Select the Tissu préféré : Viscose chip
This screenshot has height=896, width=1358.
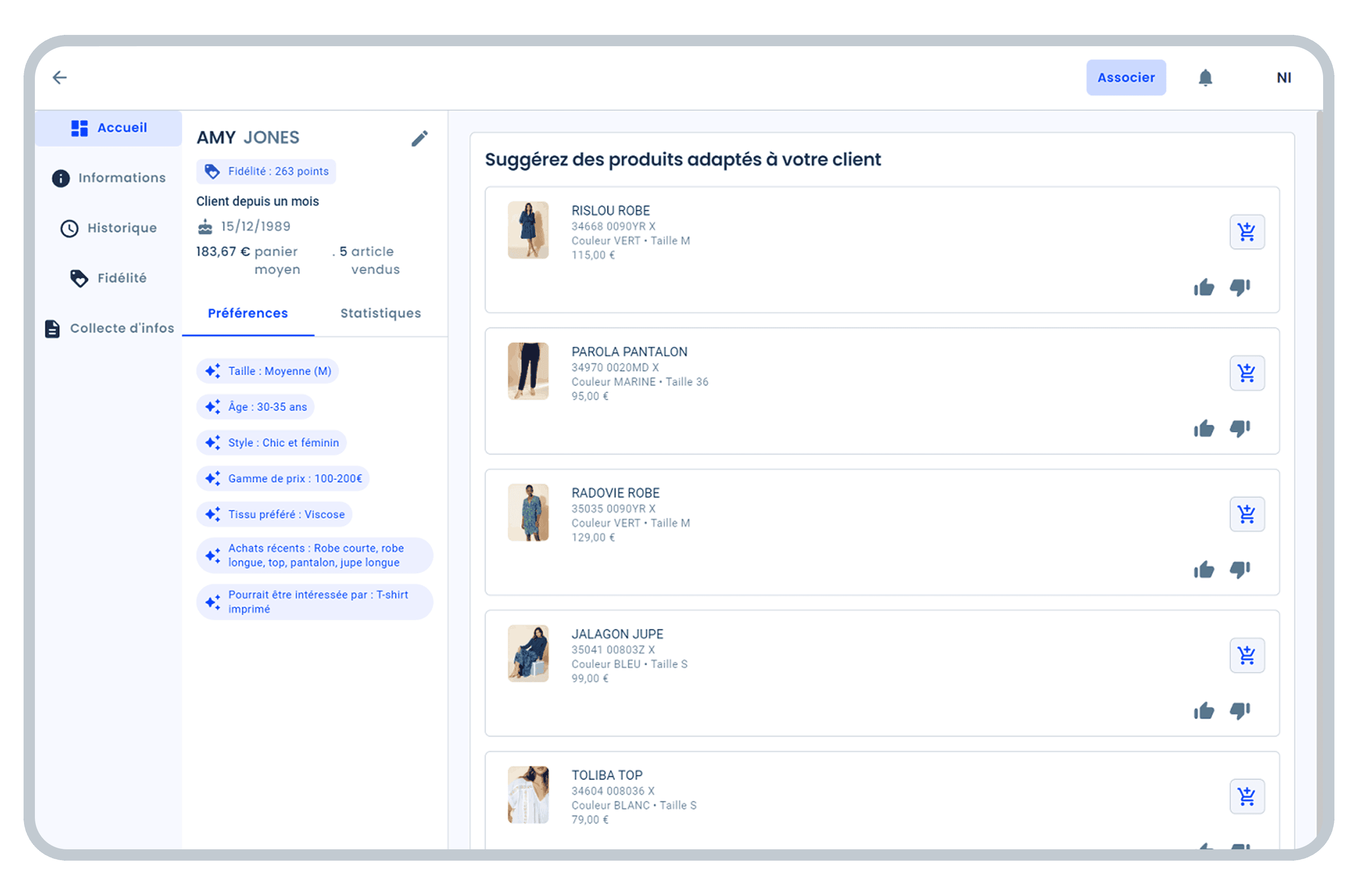click(x=274, y=514)
